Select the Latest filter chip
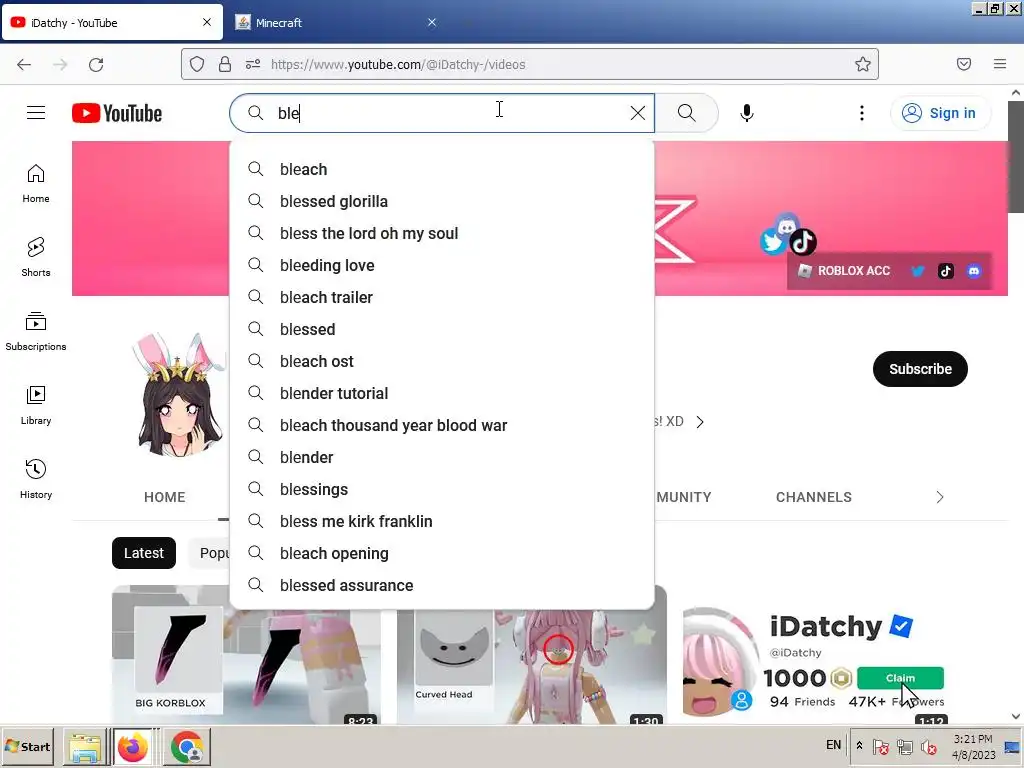Image resolution: width=1024 pixels, height=768 pixels. tap(144, 553)
